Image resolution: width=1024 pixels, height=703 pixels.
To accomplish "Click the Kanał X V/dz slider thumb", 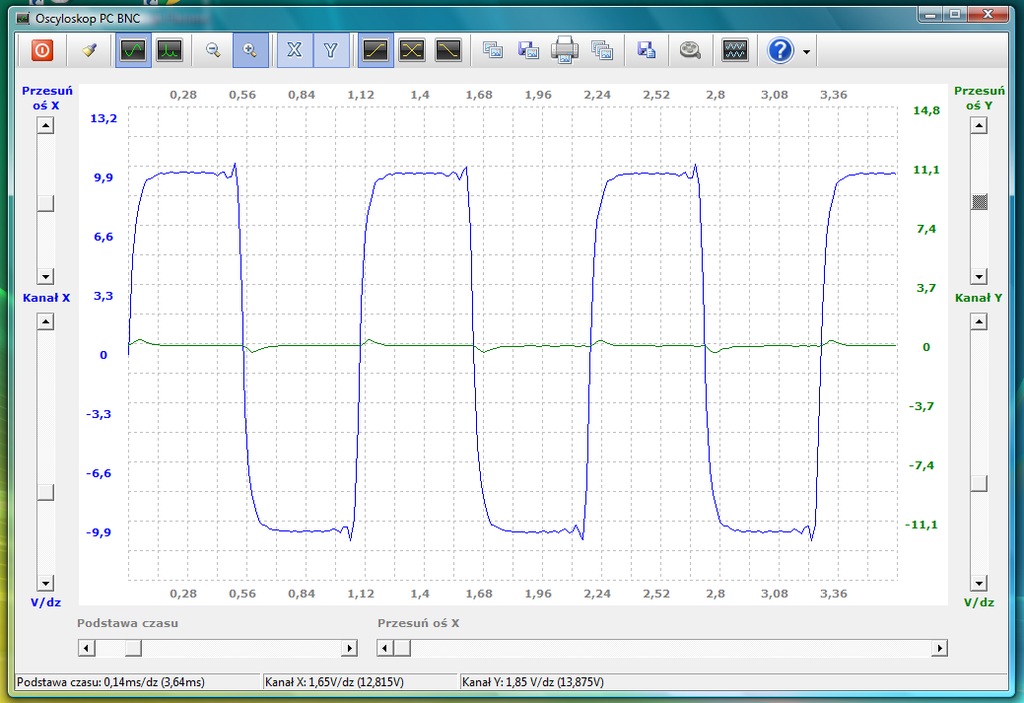I will pos(45,491).
